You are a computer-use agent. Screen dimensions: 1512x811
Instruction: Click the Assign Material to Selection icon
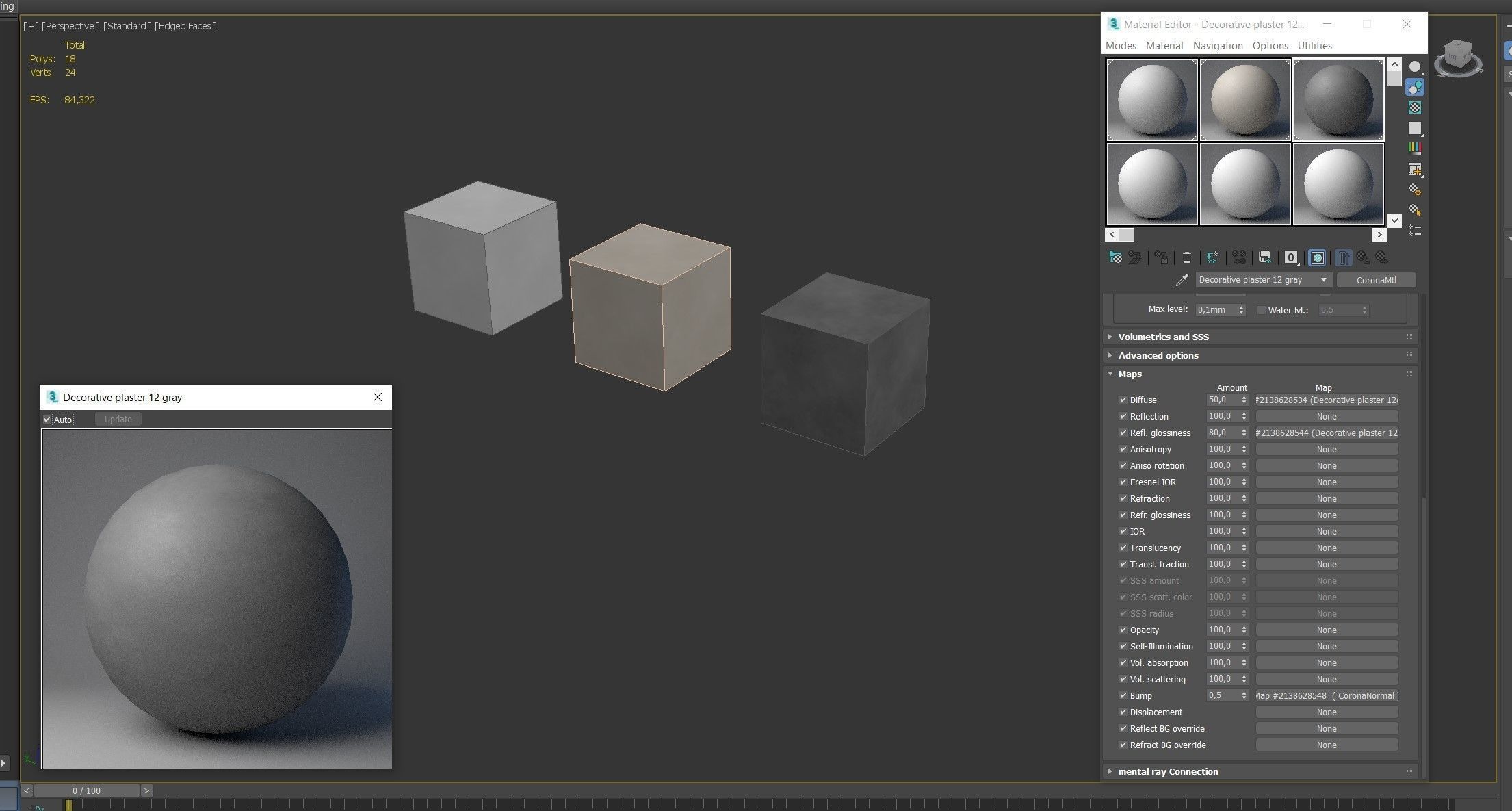(1161, 258)
